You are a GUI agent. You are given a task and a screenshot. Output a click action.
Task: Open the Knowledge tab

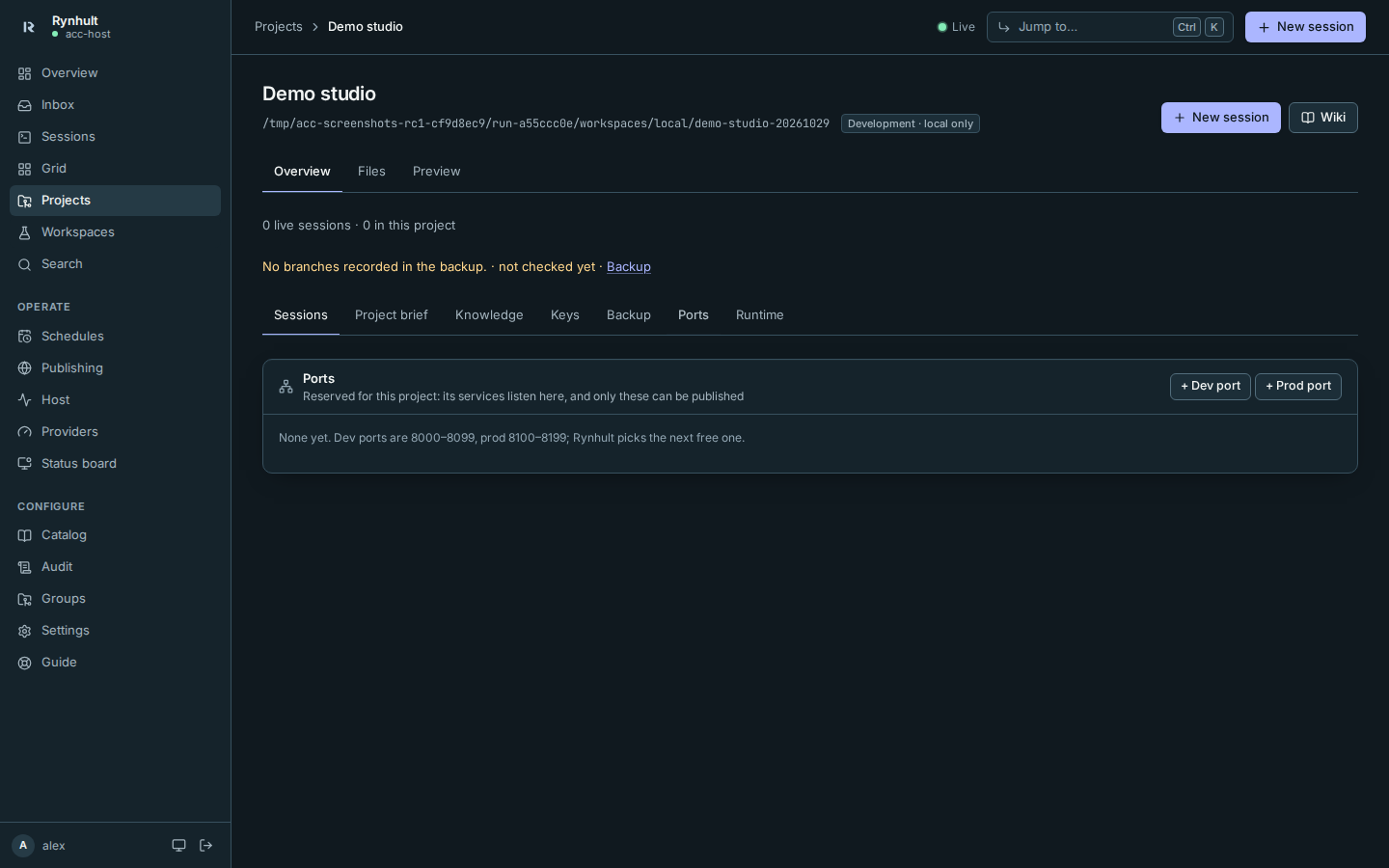[x=489, y=315]
